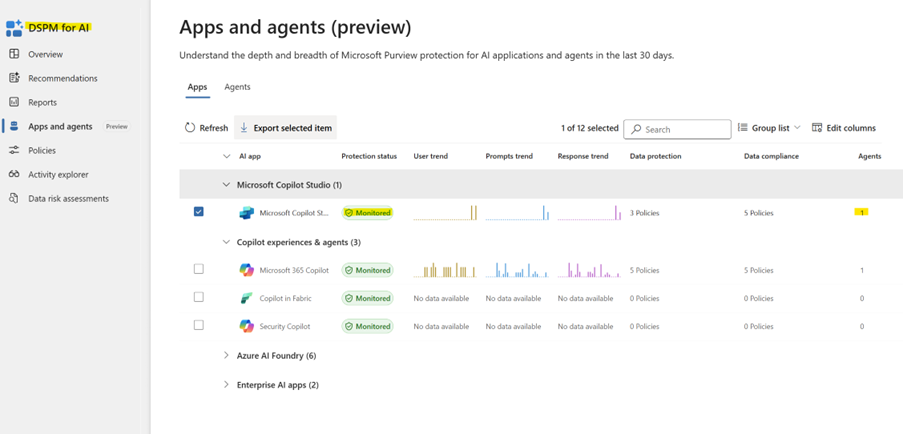
Task: Click the Group list icon
Action: tap(743, 128)
